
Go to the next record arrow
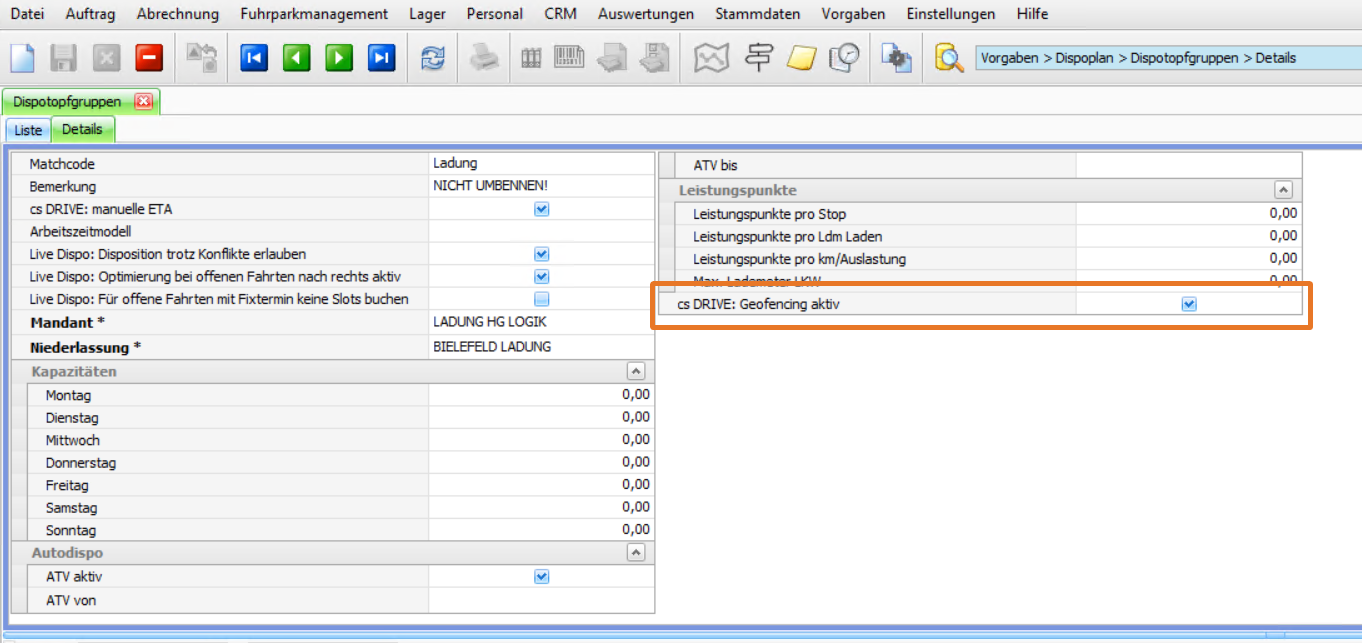point(339,58)
